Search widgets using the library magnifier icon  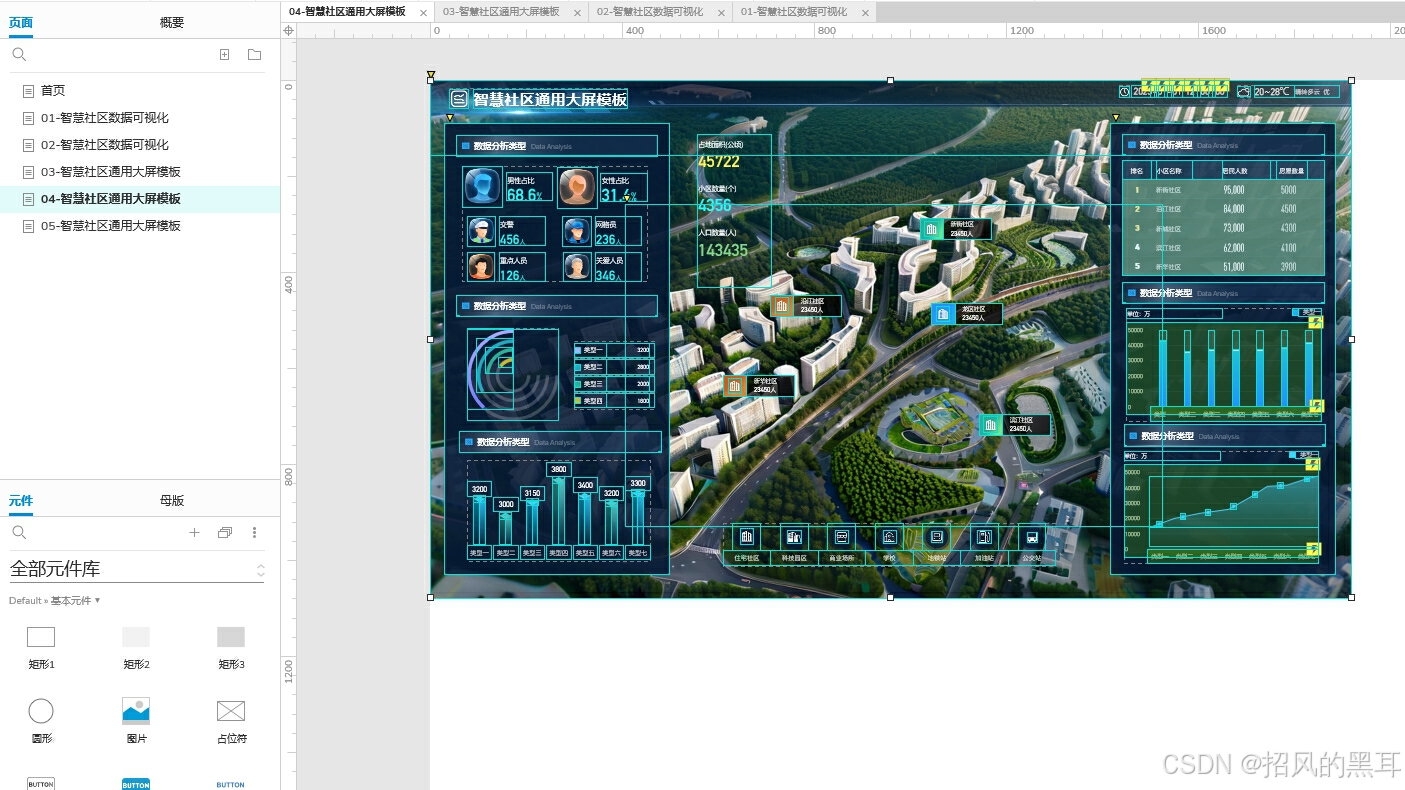tap(19, 533)
